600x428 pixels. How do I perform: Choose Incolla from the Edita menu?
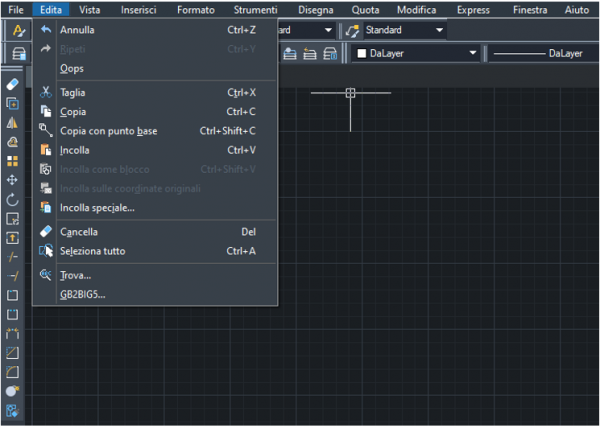tap(155, 150)
